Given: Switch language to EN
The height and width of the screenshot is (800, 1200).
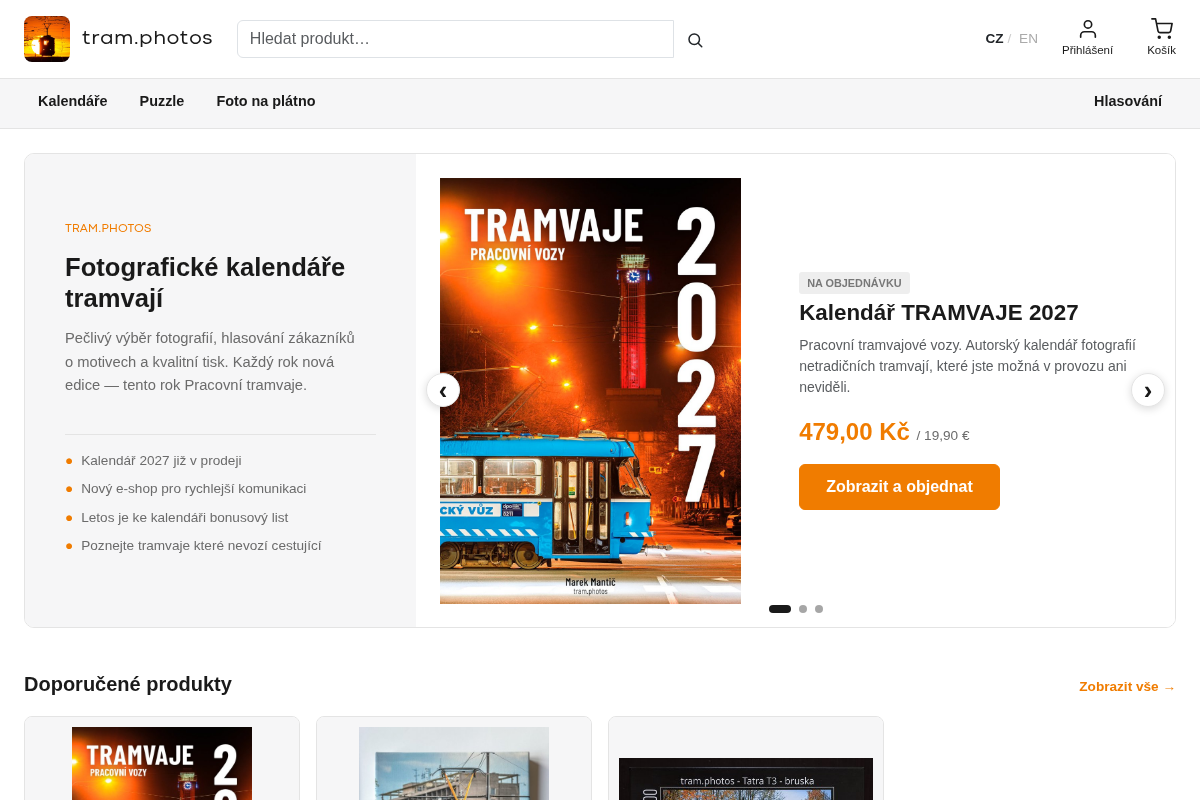Looking at the screenshot, I should 1028,39.
